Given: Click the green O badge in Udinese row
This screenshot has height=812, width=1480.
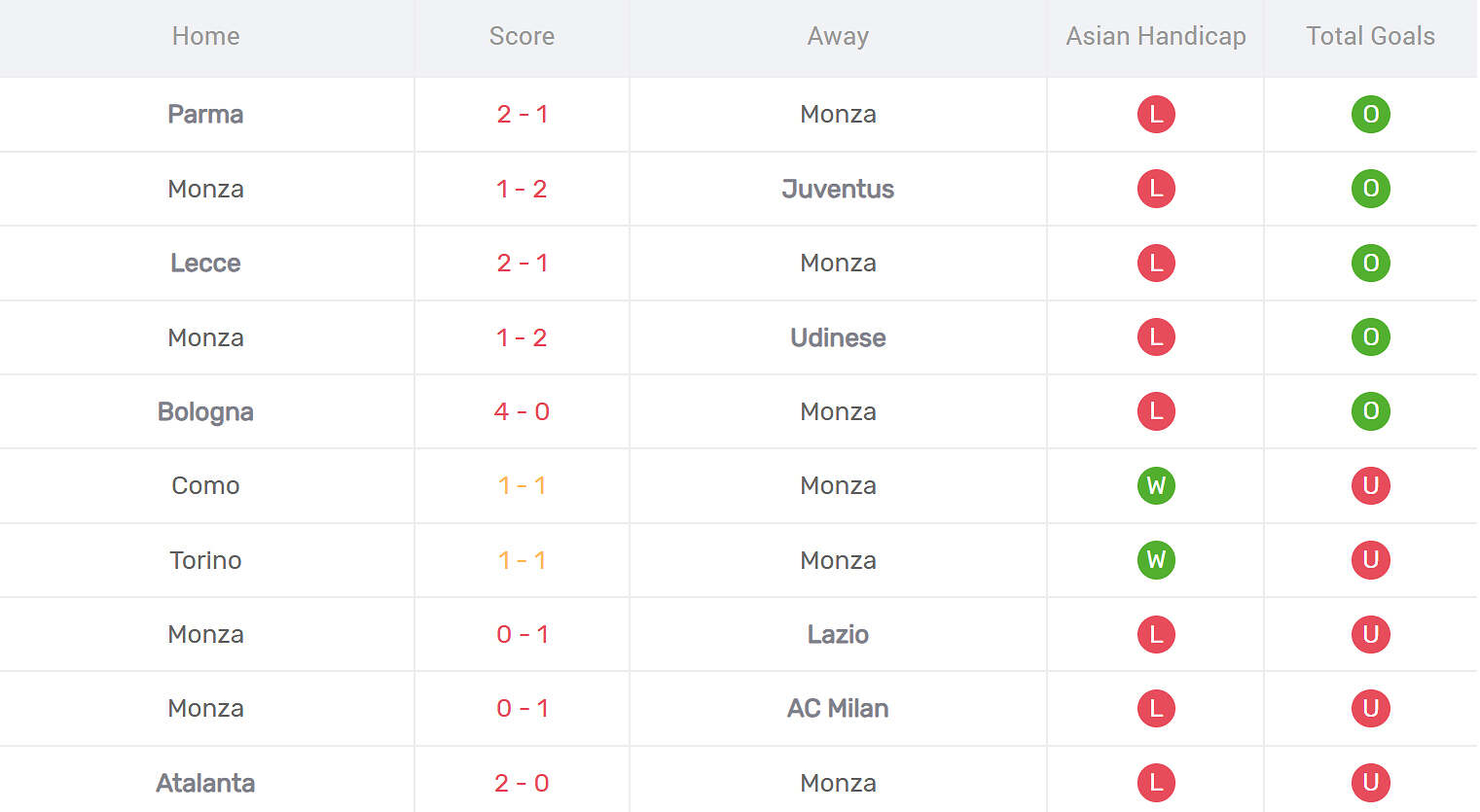Looking at the screenshot, I should coord(1370,337).
